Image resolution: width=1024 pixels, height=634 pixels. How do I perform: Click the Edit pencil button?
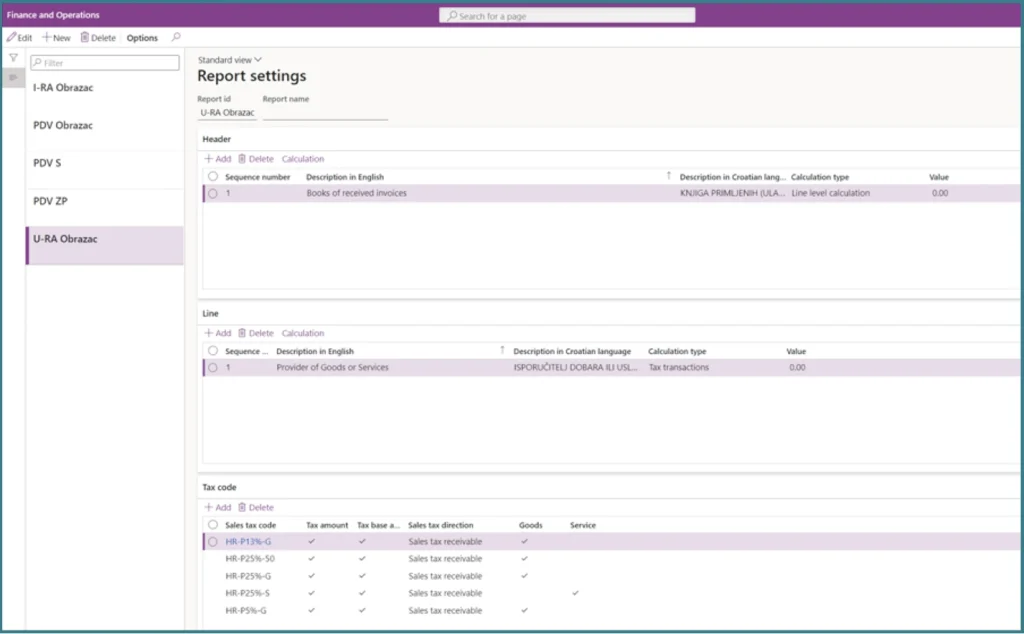click(20, 38)
